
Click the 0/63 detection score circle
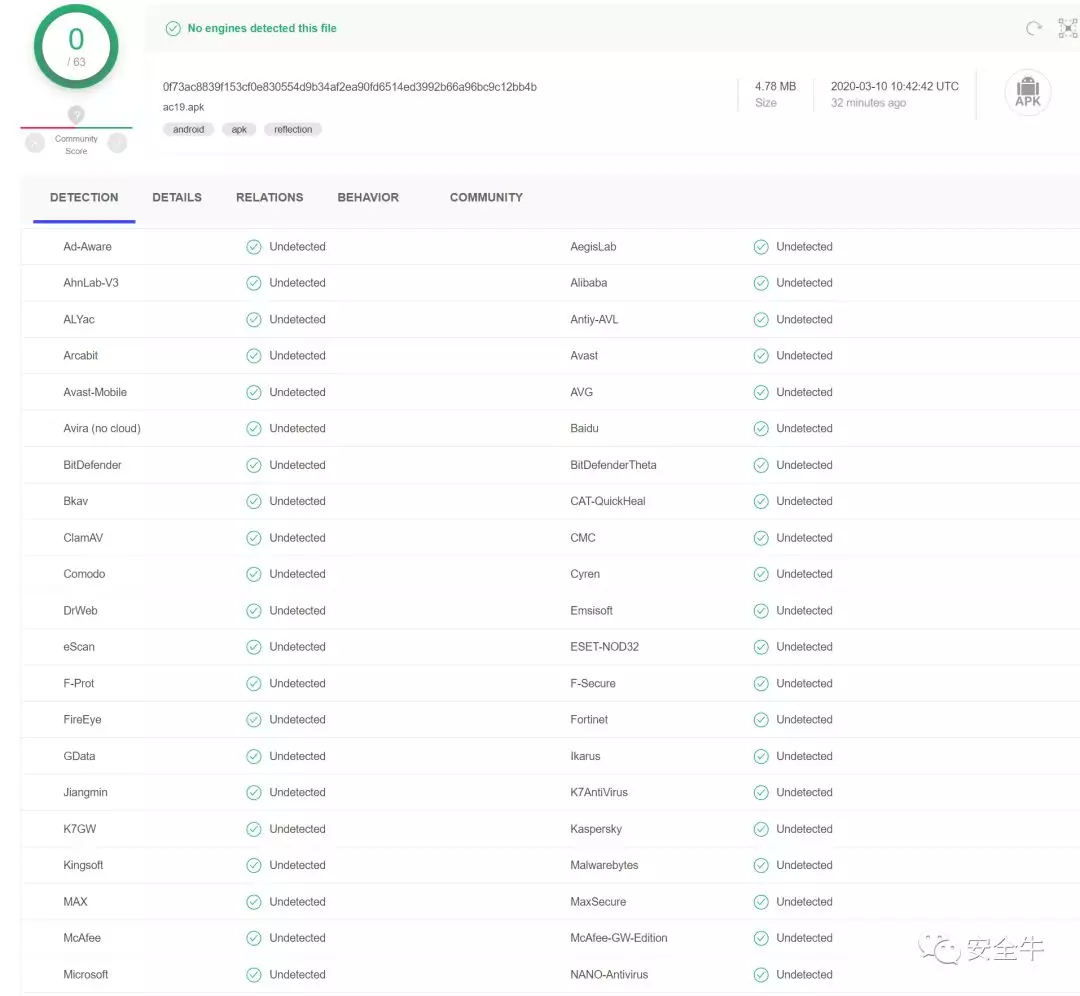(x=76, y=46)
